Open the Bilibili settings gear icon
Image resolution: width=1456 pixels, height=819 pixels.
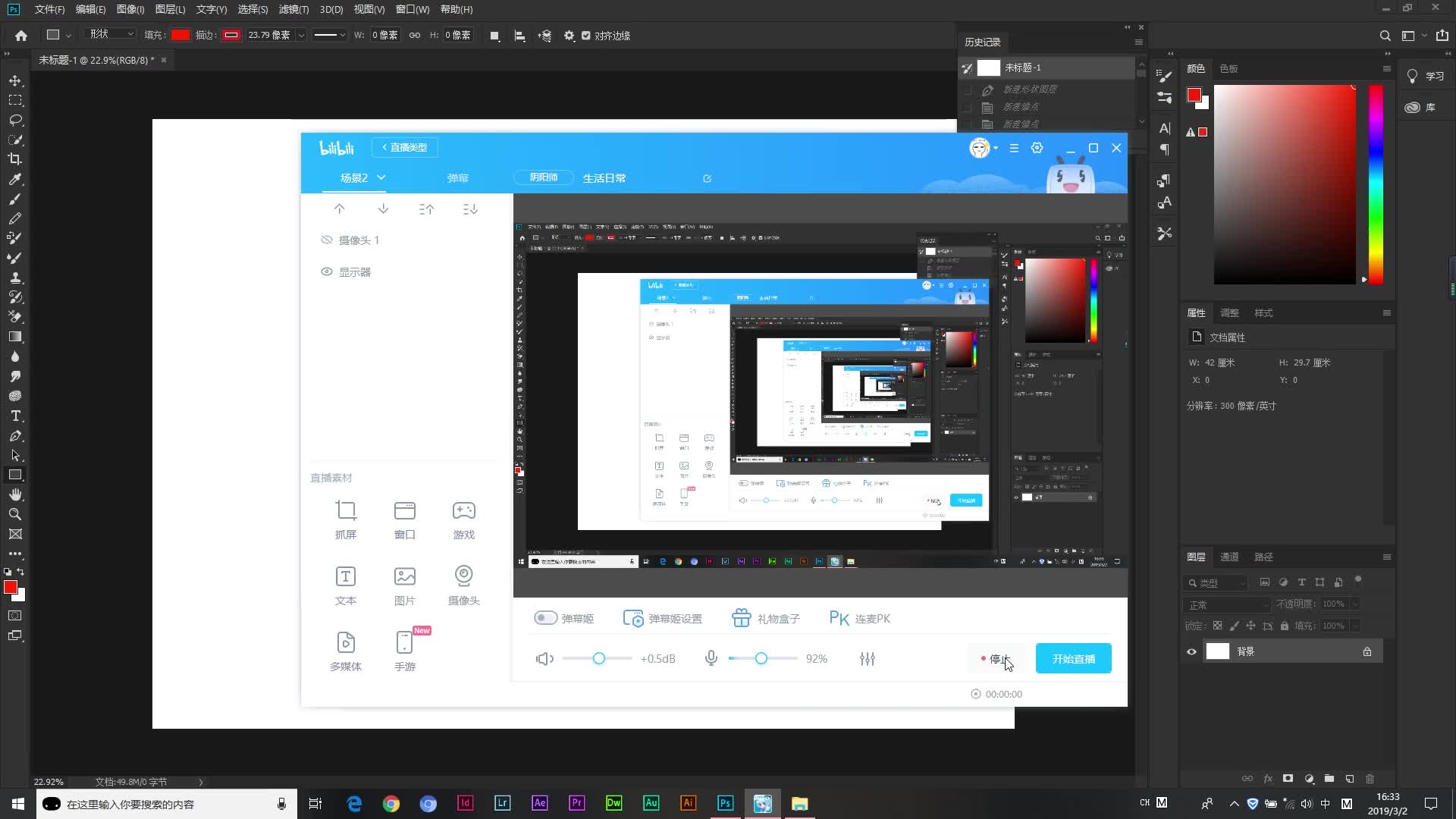pyautogui.click(x=1037, y=148)
